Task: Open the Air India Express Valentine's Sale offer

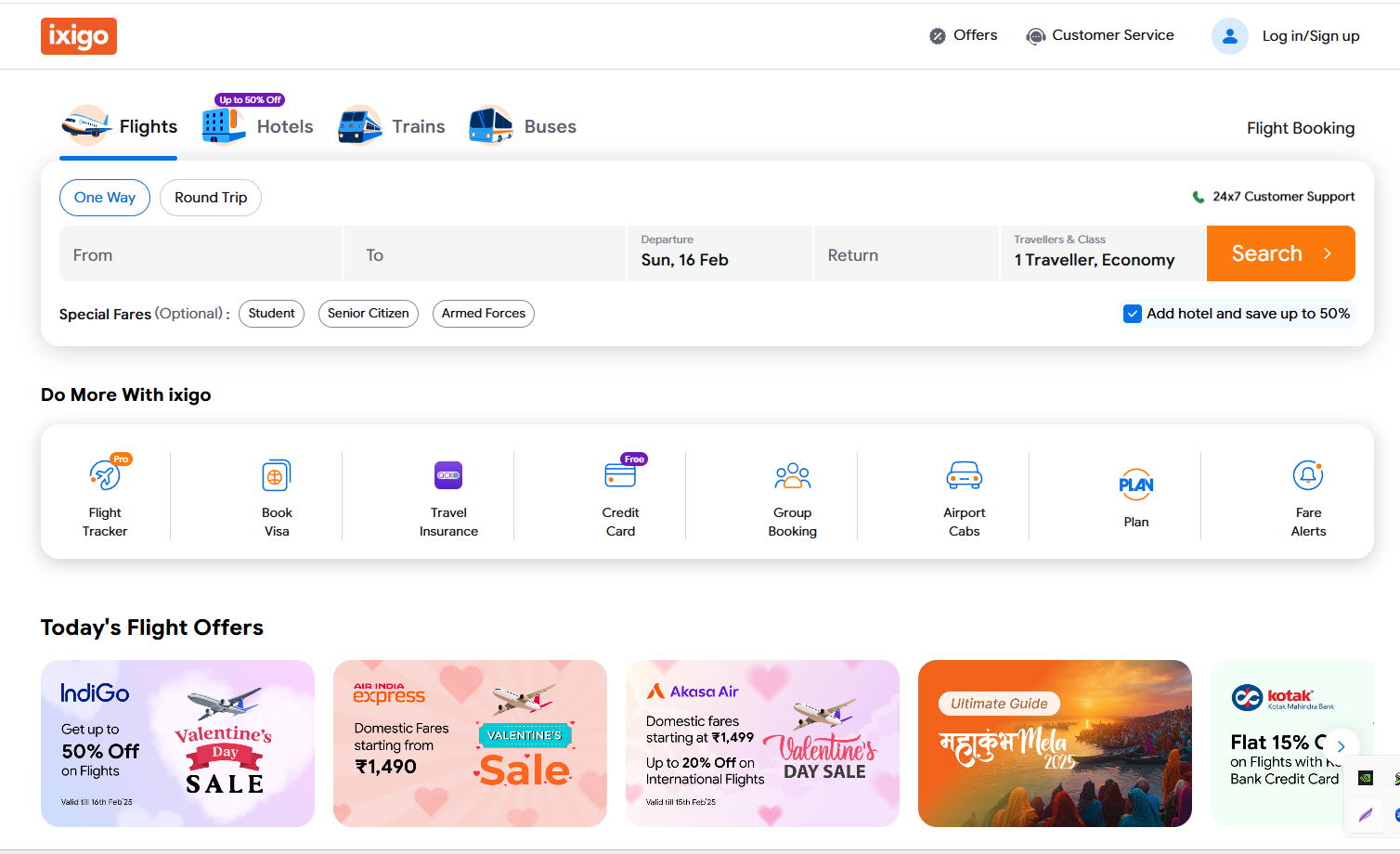Action: pyautogui.click(x=470, y=744)
